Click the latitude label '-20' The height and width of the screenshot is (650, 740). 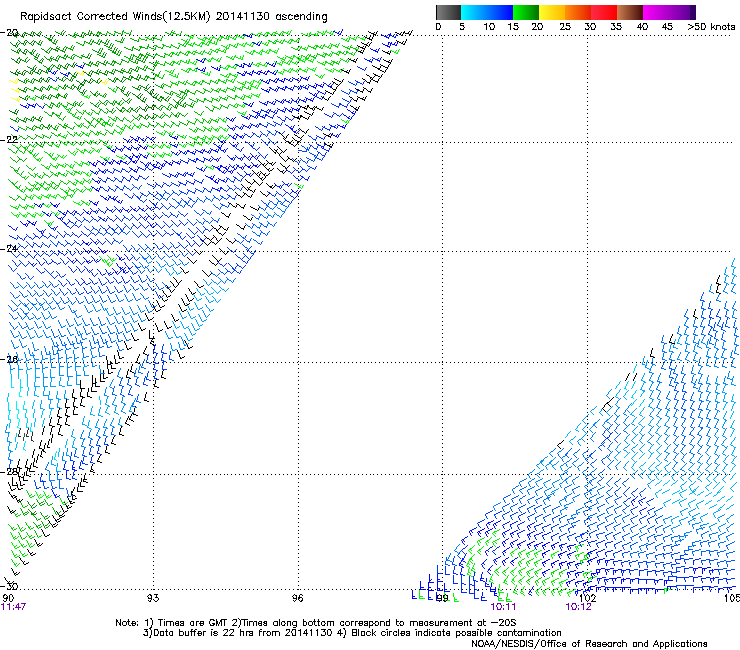9,33
